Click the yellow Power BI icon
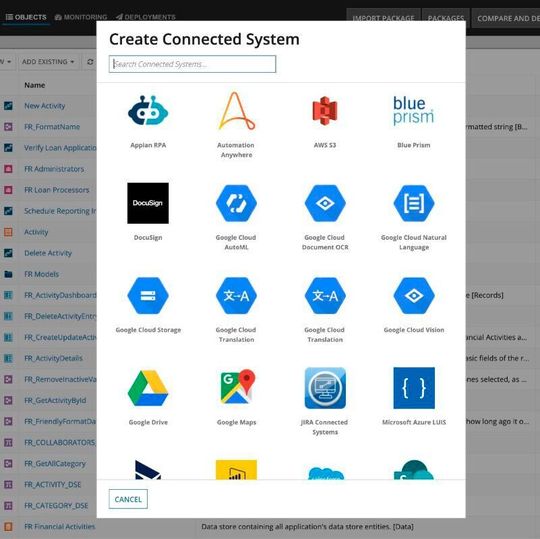Viewport: 540px width, 539px height. coord(236,469)
